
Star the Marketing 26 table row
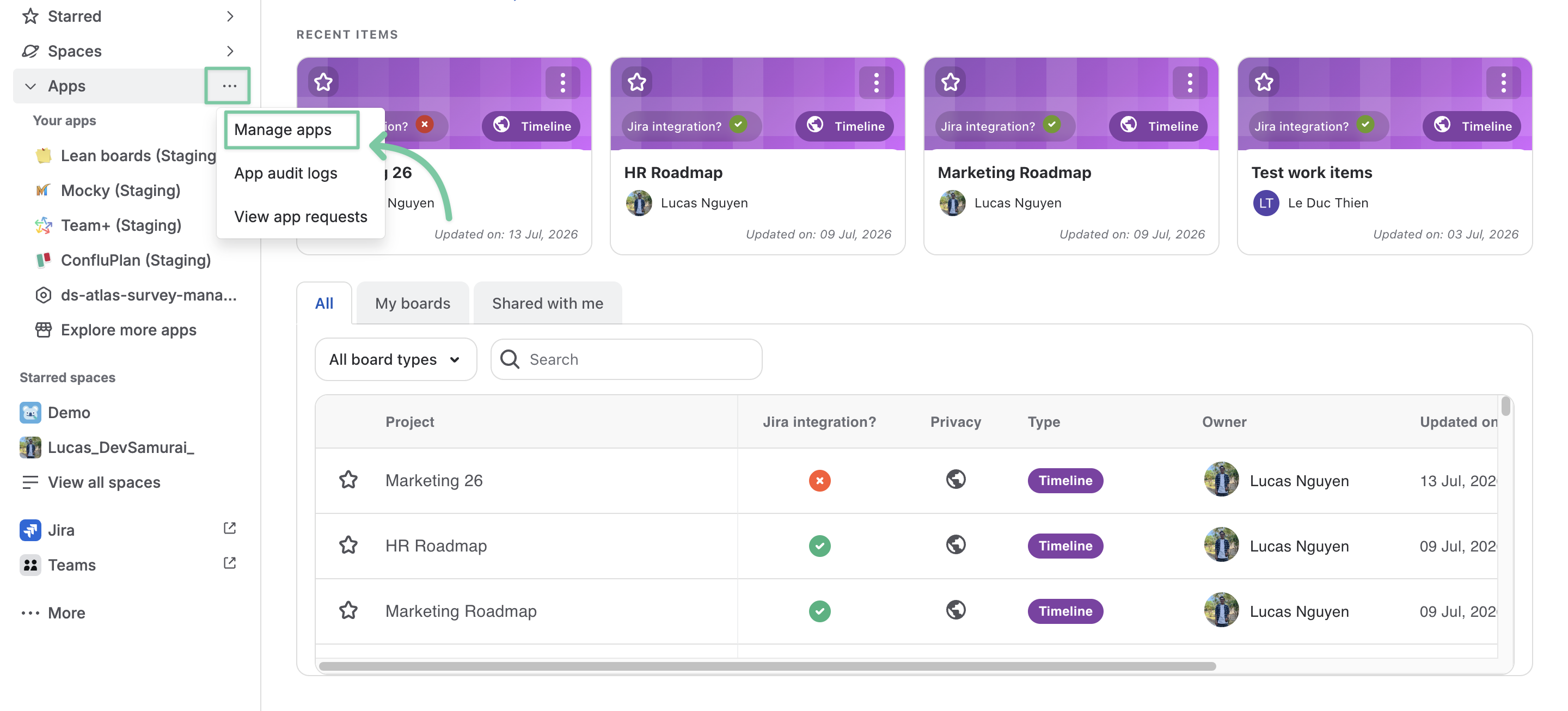click(348, 480)
